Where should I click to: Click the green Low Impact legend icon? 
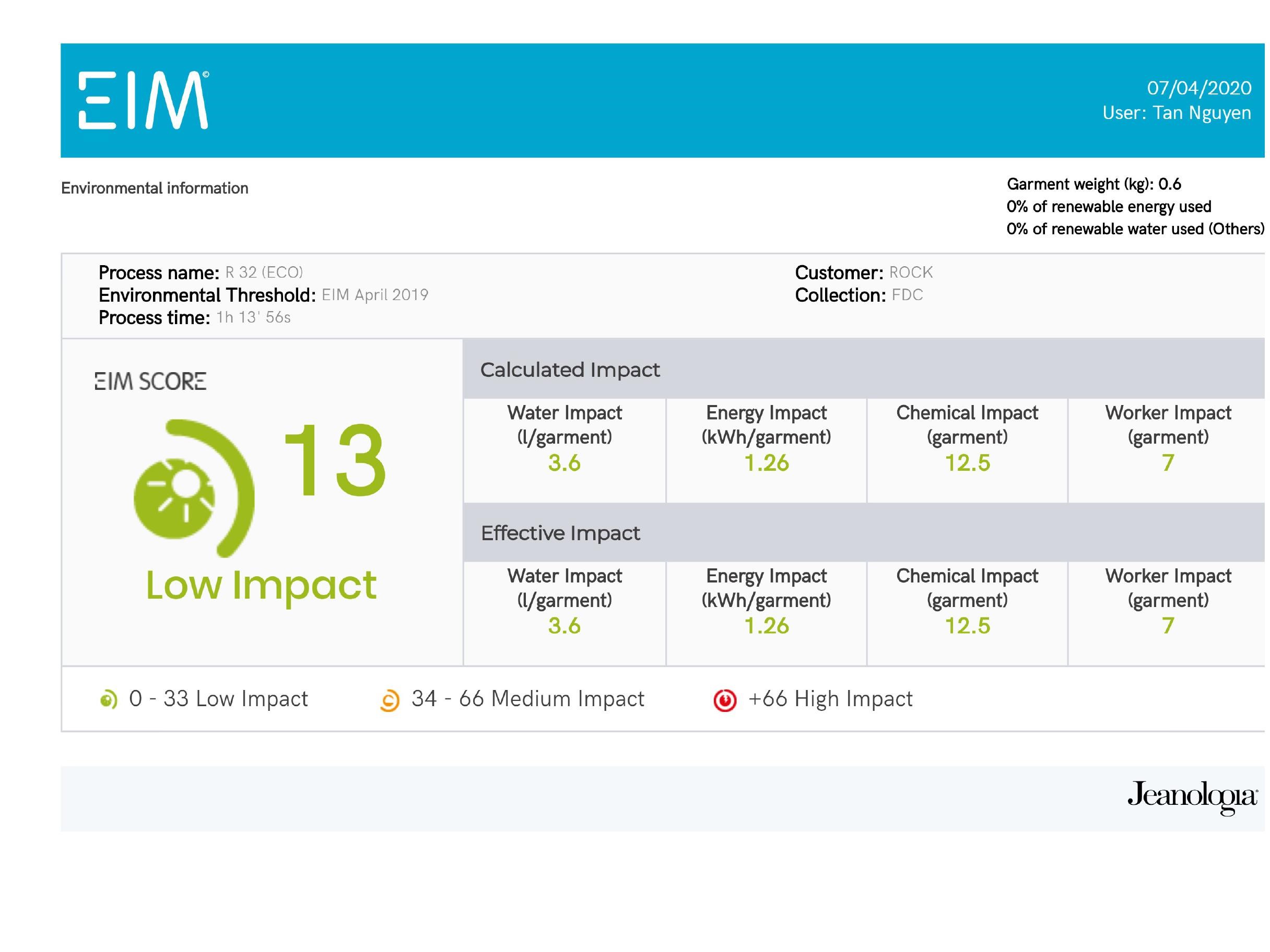click(109, 699)
